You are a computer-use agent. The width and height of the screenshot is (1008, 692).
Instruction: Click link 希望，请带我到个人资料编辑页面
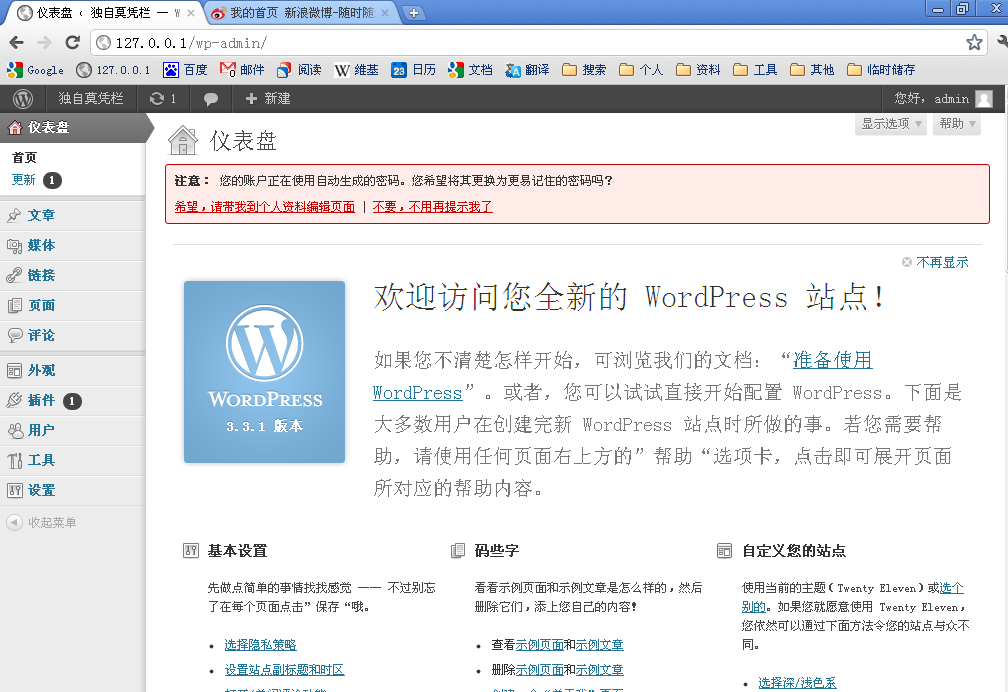[264, 206]
